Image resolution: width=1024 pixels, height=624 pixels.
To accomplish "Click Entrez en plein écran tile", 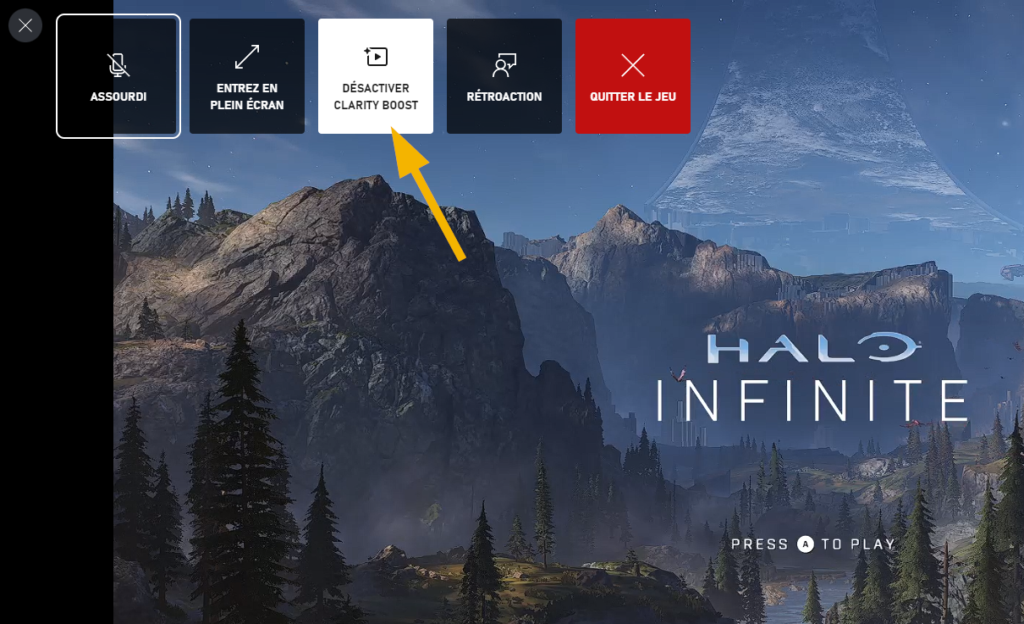I will coord(247,76).
